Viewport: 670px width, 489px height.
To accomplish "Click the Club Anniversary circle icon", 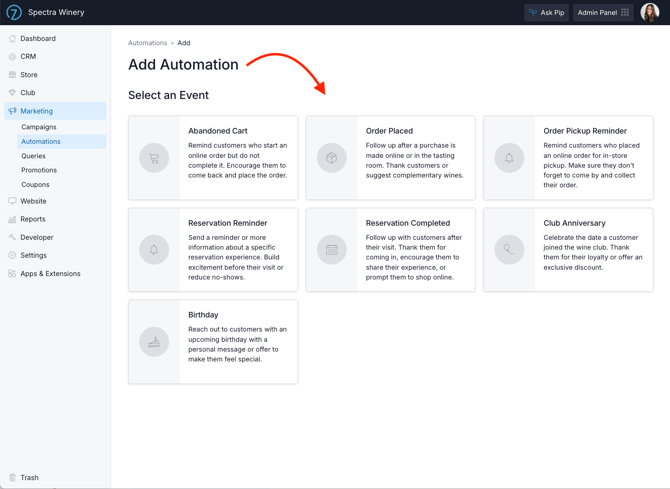I will coord(509,250).
